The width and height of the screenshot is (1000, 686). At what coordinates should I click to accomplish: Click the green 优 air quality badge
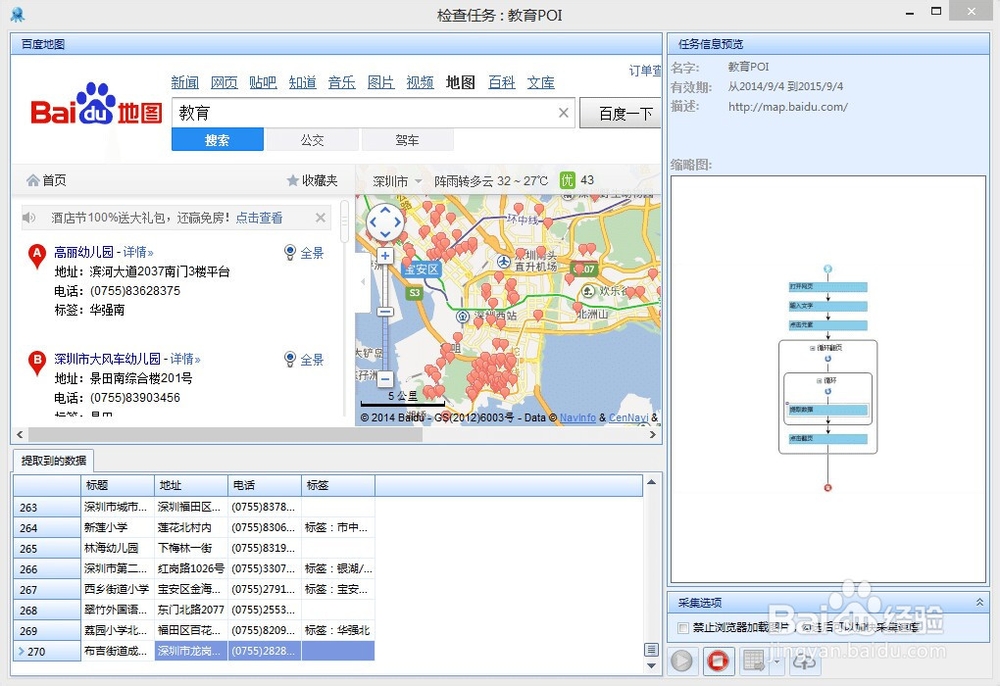click(x=567, y=180)
